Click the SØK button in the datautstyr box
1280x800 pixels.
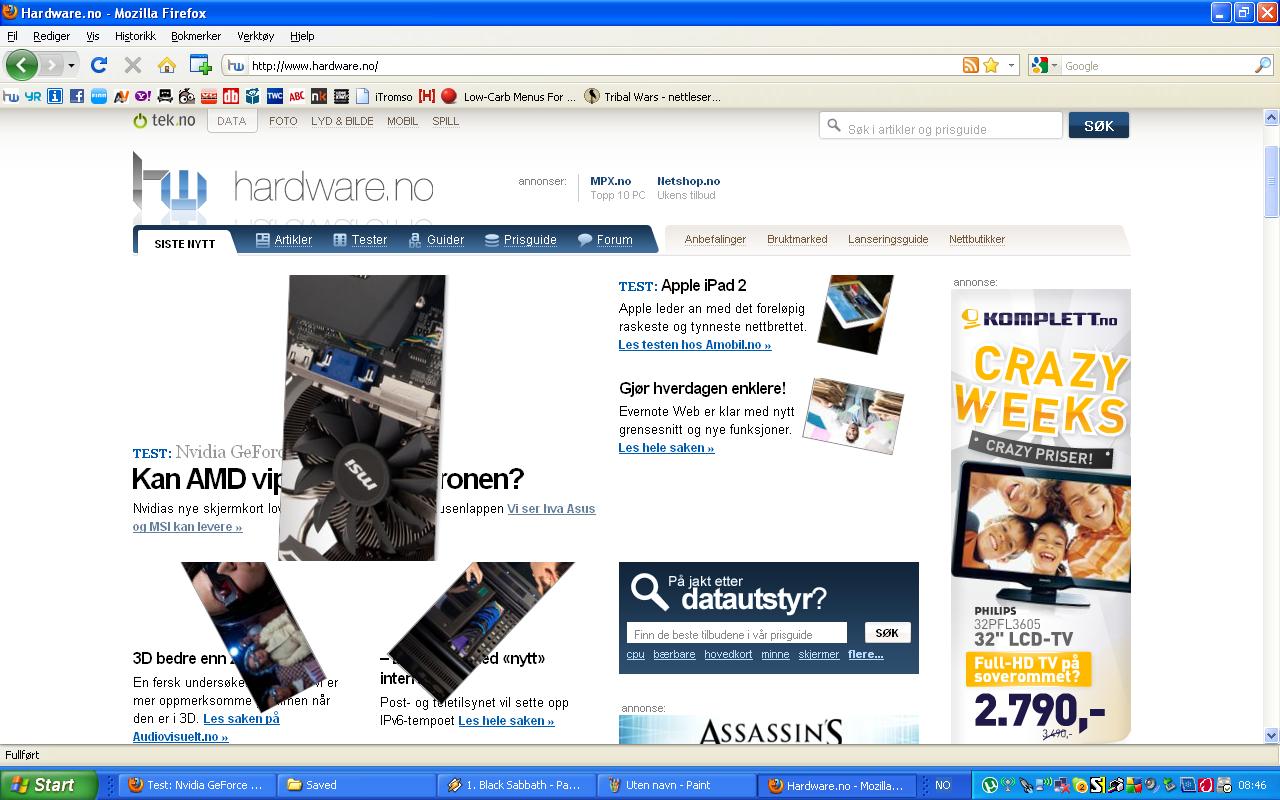click(887, 633)
